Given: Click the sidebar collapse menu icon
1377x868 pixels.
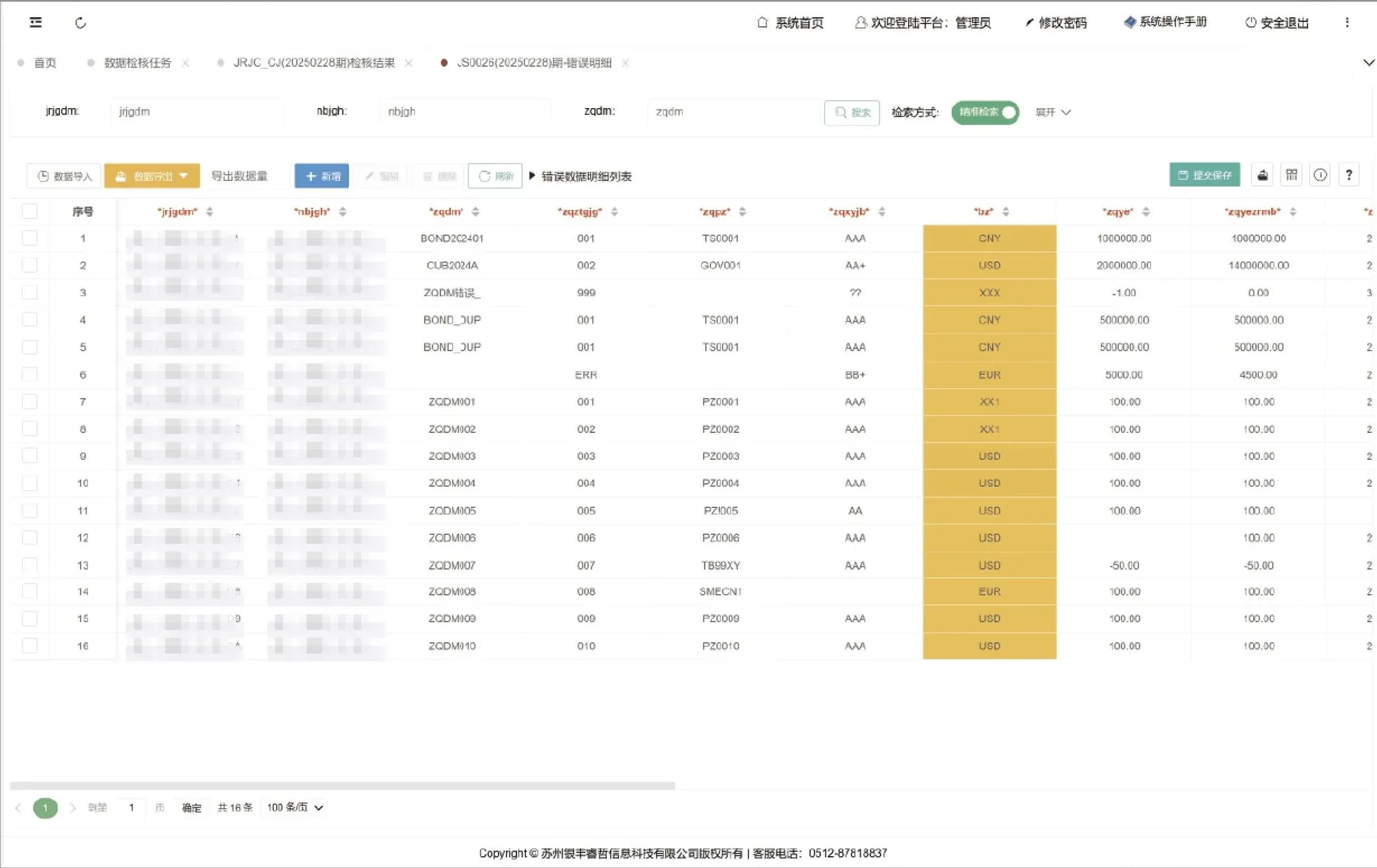Looking at the screenshot, I should [x=36, y=23].
